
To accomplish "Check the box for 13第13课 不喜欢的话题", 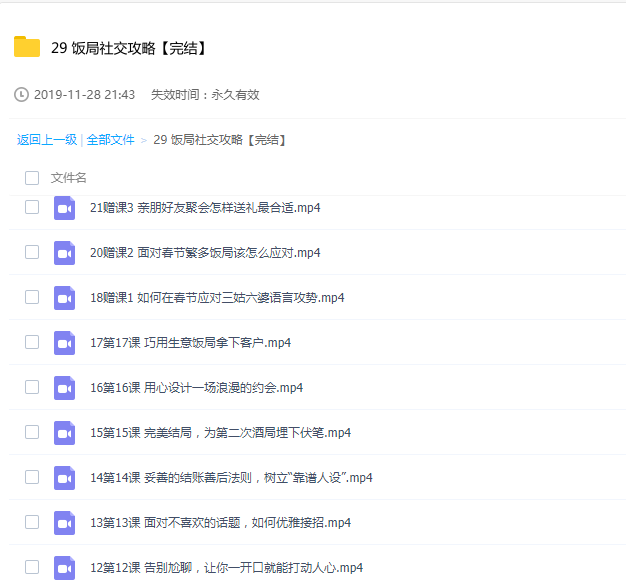I will [32, 522].
